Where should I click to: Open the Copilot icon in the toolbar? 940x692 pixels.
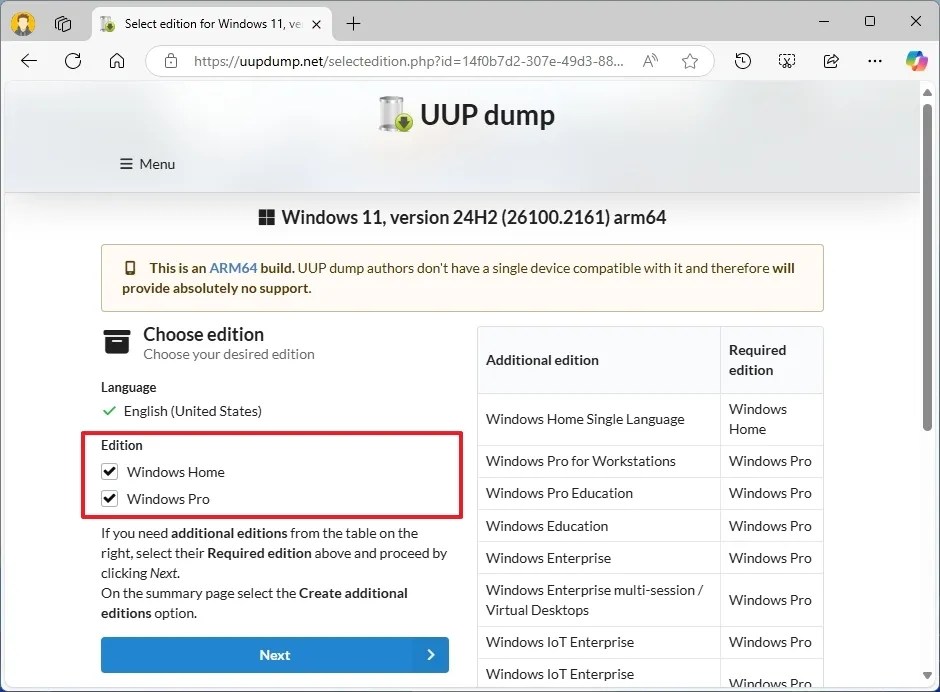pos(917,61)
